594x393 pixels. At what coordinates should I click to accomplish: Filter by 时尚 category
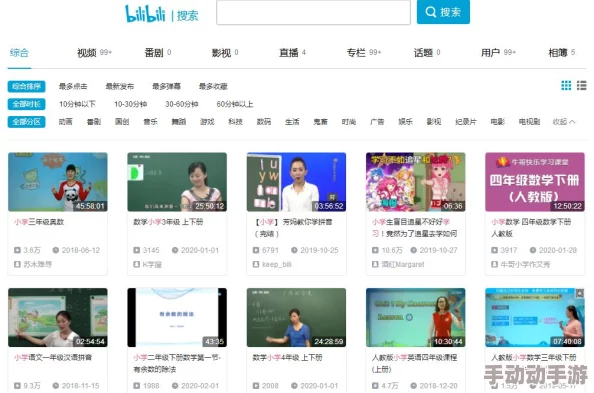tap(349, 122)
